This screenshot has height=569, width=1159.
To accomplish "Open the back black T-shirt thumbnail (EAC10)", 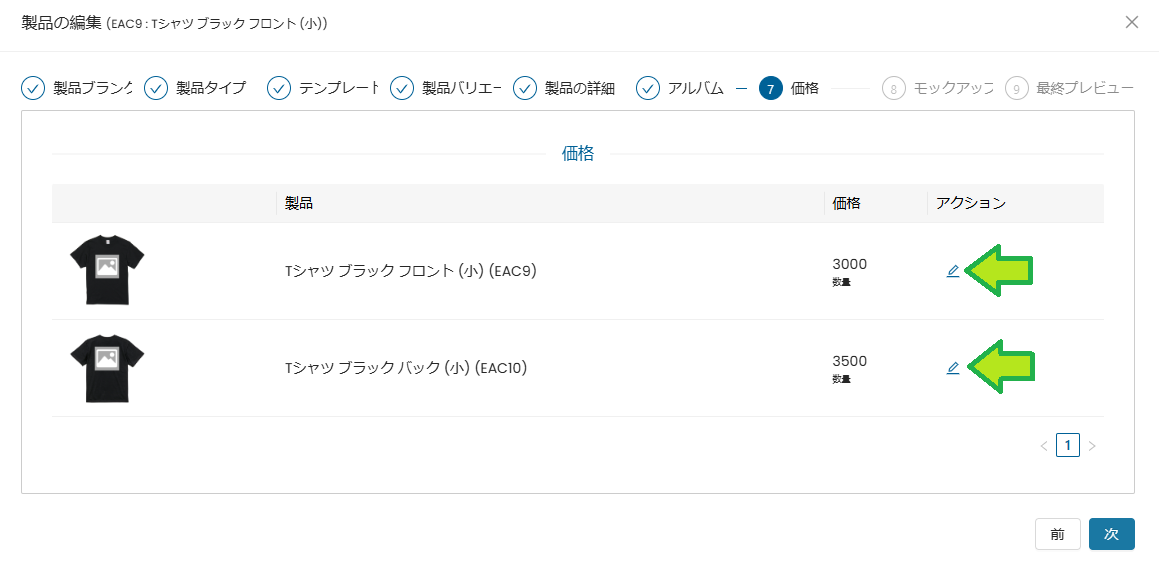I will pos(107,368).
